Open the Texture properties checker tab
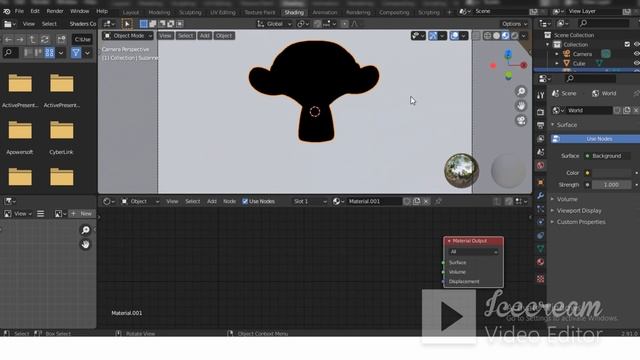Image resolution: width=640 pixels, height=360 pixels. 540,279
